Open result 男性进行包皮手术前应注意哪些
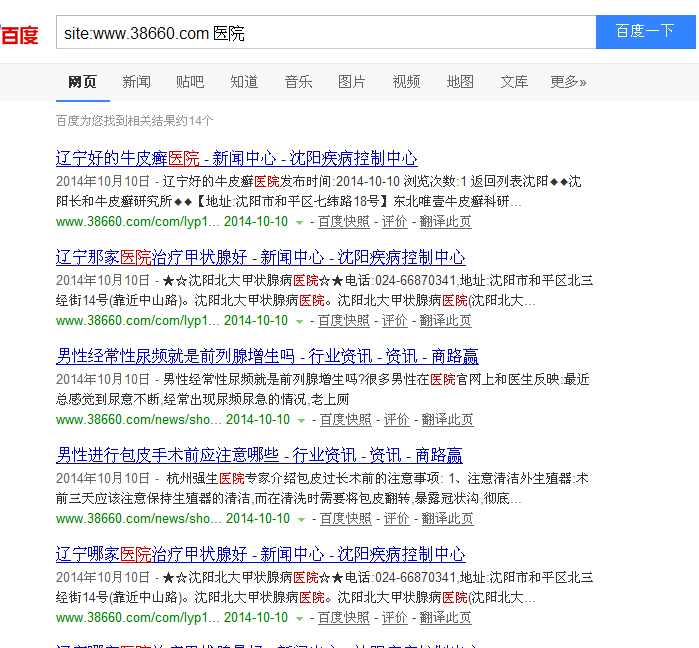 pyautogui.click(x=259, y=455)
